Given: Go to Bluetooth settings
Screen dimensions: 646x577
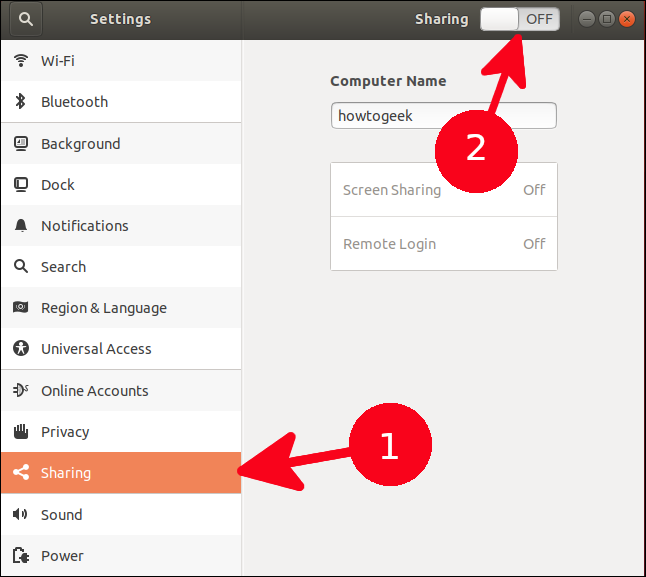Looking at the screenshot, I should click(x=121, y=101).
